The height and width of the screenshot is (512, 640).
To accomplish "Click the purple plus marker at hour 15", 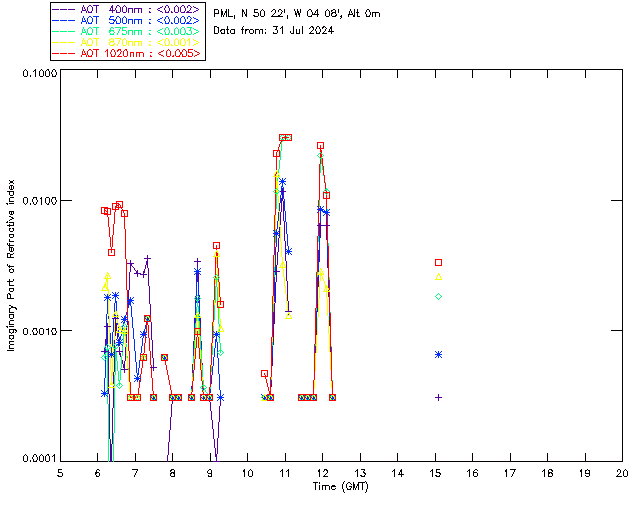I will pyautogui.click(x=438, y=397).
